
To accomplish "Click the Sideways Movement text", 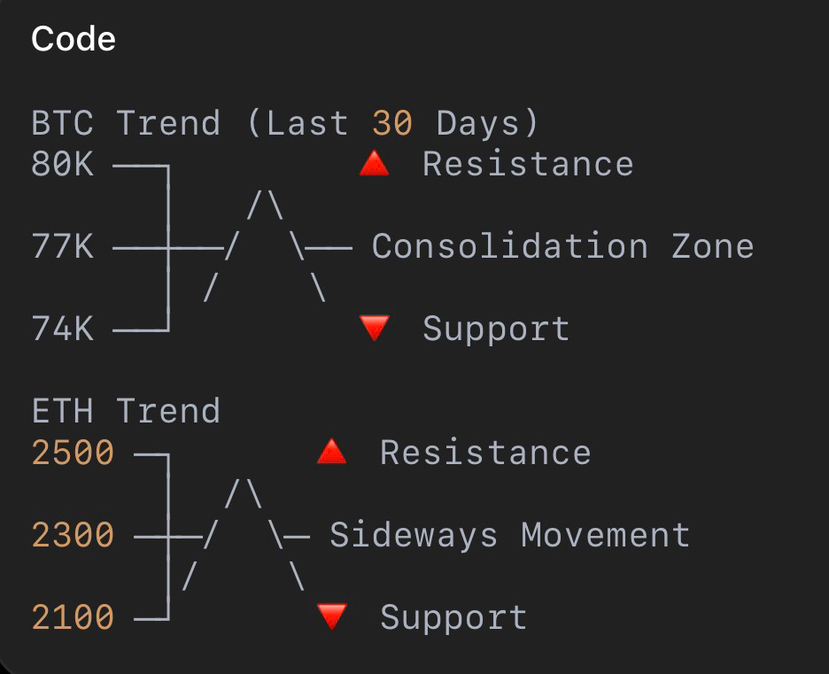I will (510, 535).
